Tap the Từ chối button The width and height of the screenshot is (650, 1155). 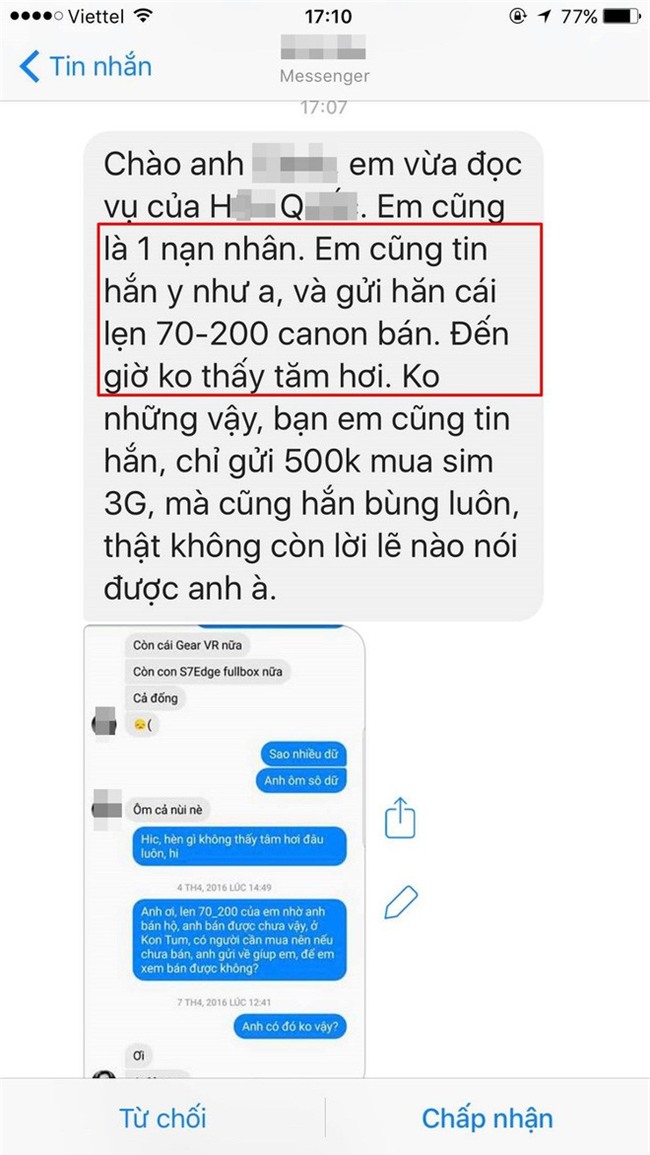162,1118
